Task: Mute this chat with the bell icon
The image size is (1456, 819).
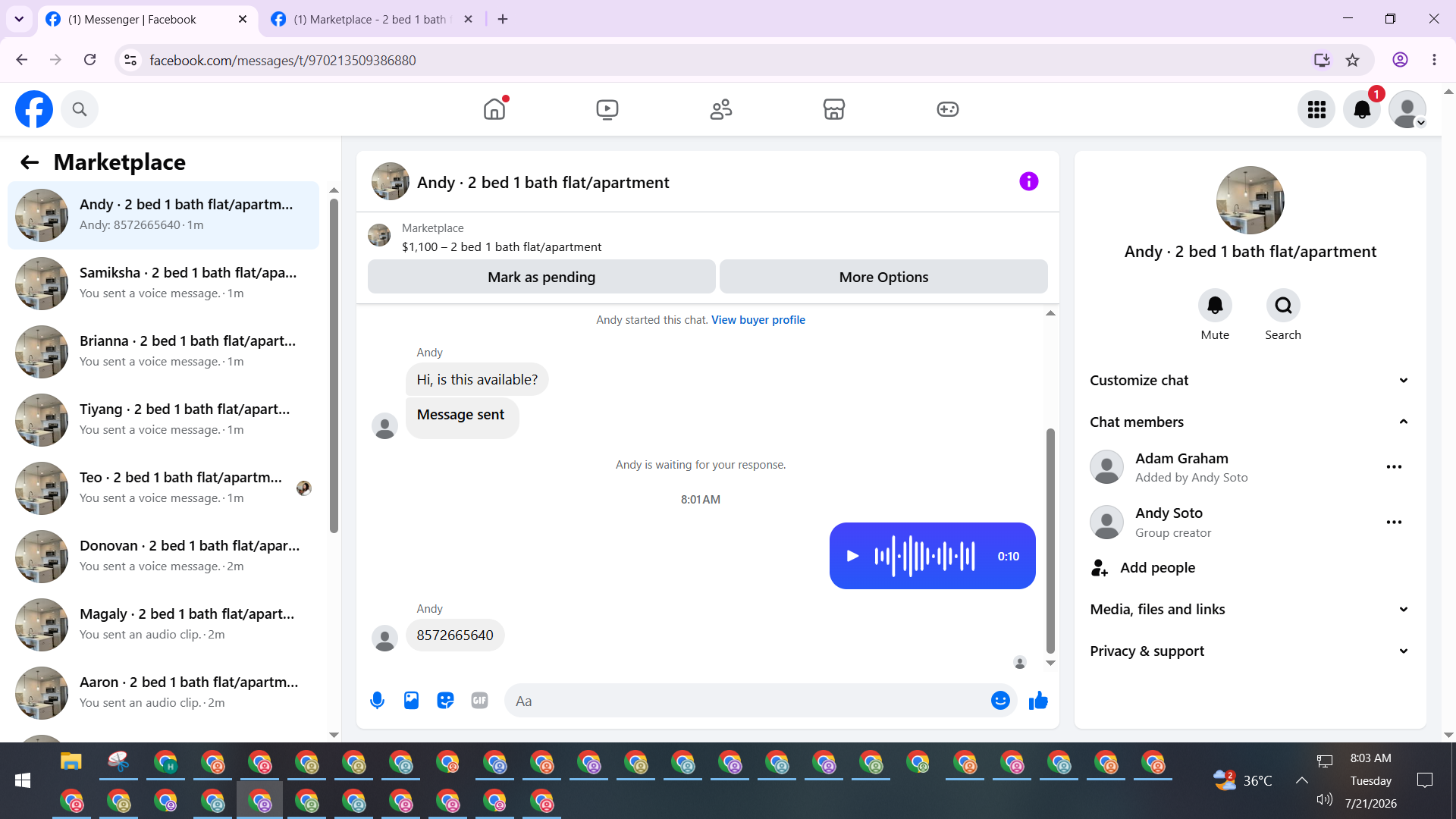Action: (1215, 306)
